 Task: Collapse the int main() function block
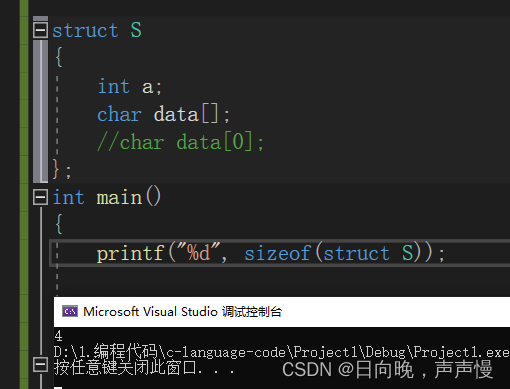(x=40, y=197)
